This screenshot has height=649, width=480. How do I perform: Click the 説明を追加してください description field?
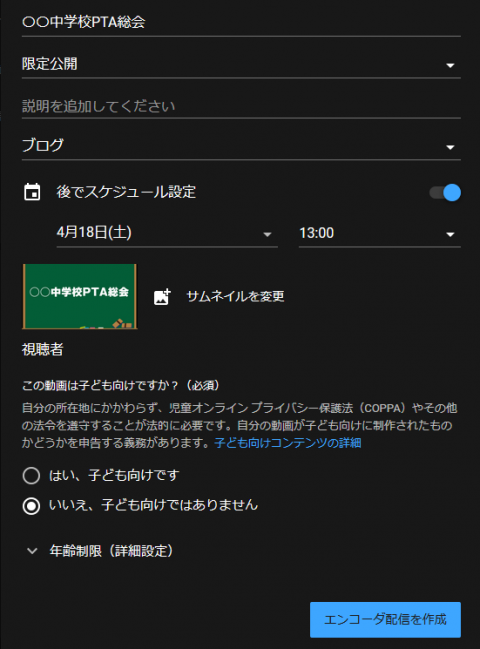click(241, 107)
